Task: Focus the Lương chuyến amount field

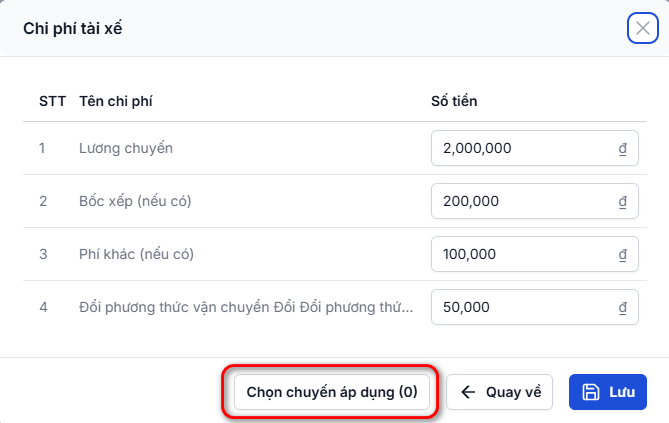Action: point(535,148)
